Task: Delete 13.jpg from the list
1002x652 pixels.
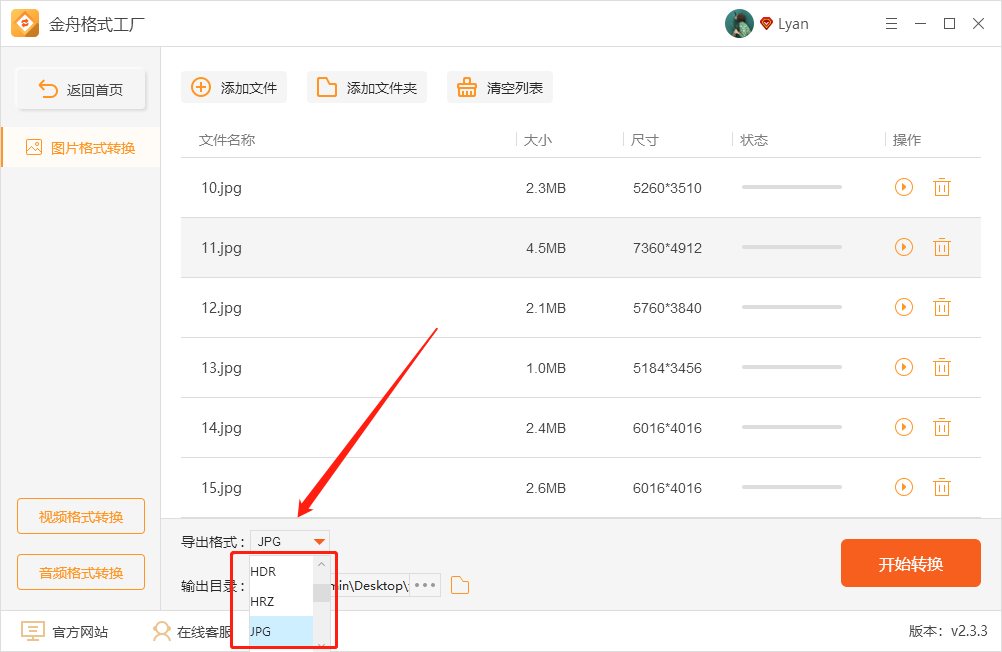Action: point(942,368)
